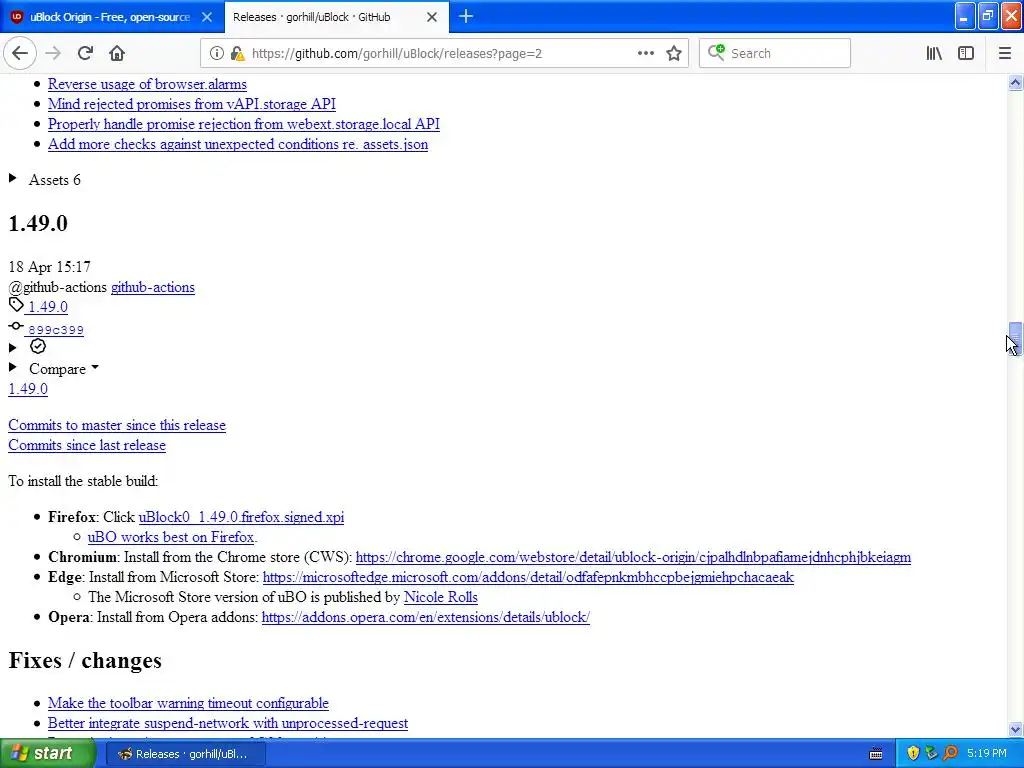This screenshot has height=768, width=1024.
Task: Click the network tray icon
Action: click(931, 753)
